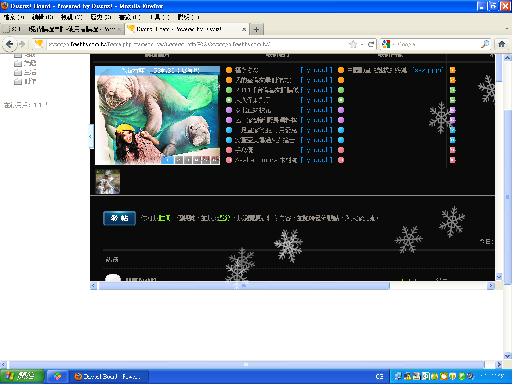Viewport: 521px width, 386px height.
Task: Click the forum frame's horizontal scrollbar thumb
Action: click(244, 286)
